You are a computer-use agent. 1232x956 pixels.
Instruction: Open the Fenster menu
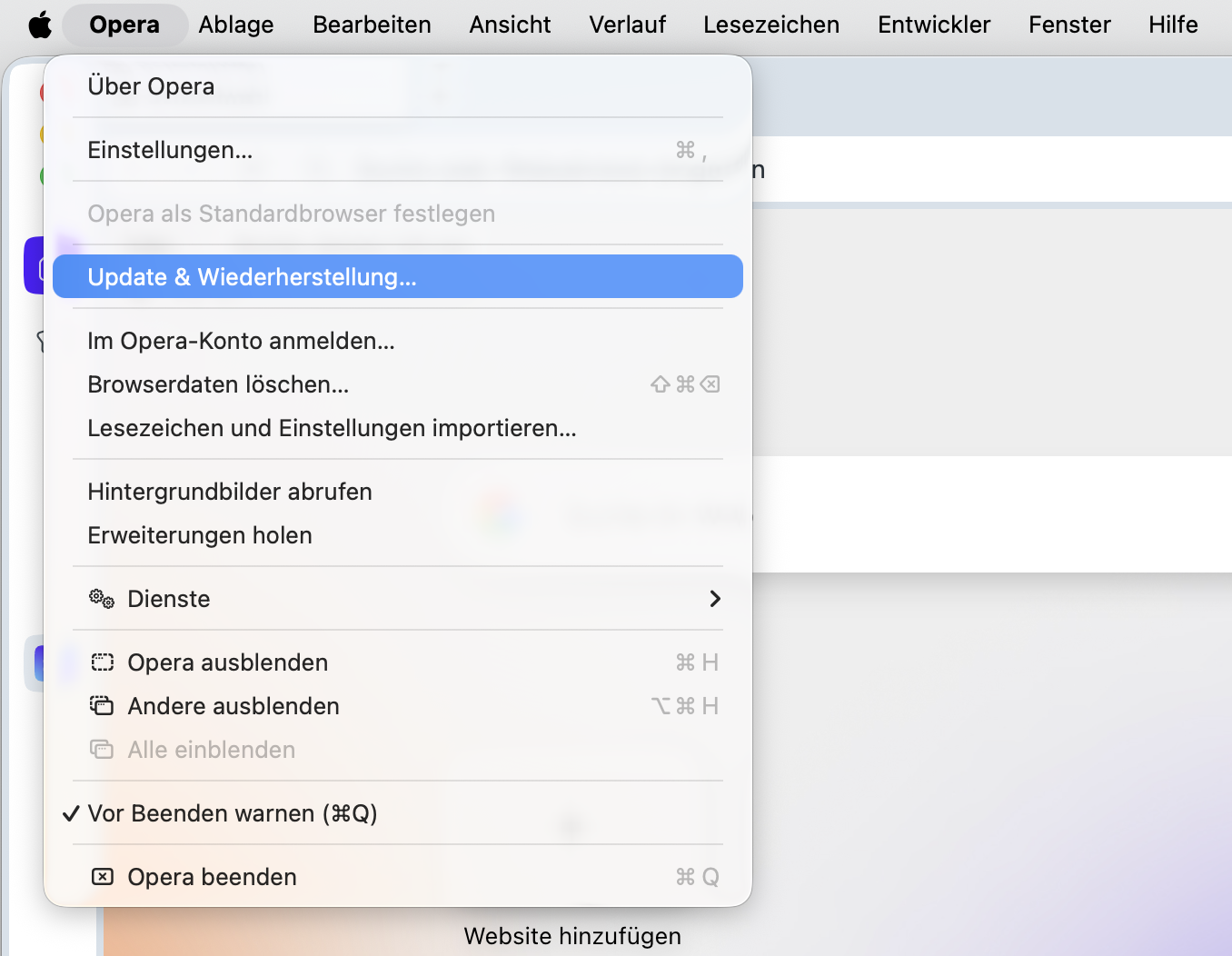[1069, 25]
